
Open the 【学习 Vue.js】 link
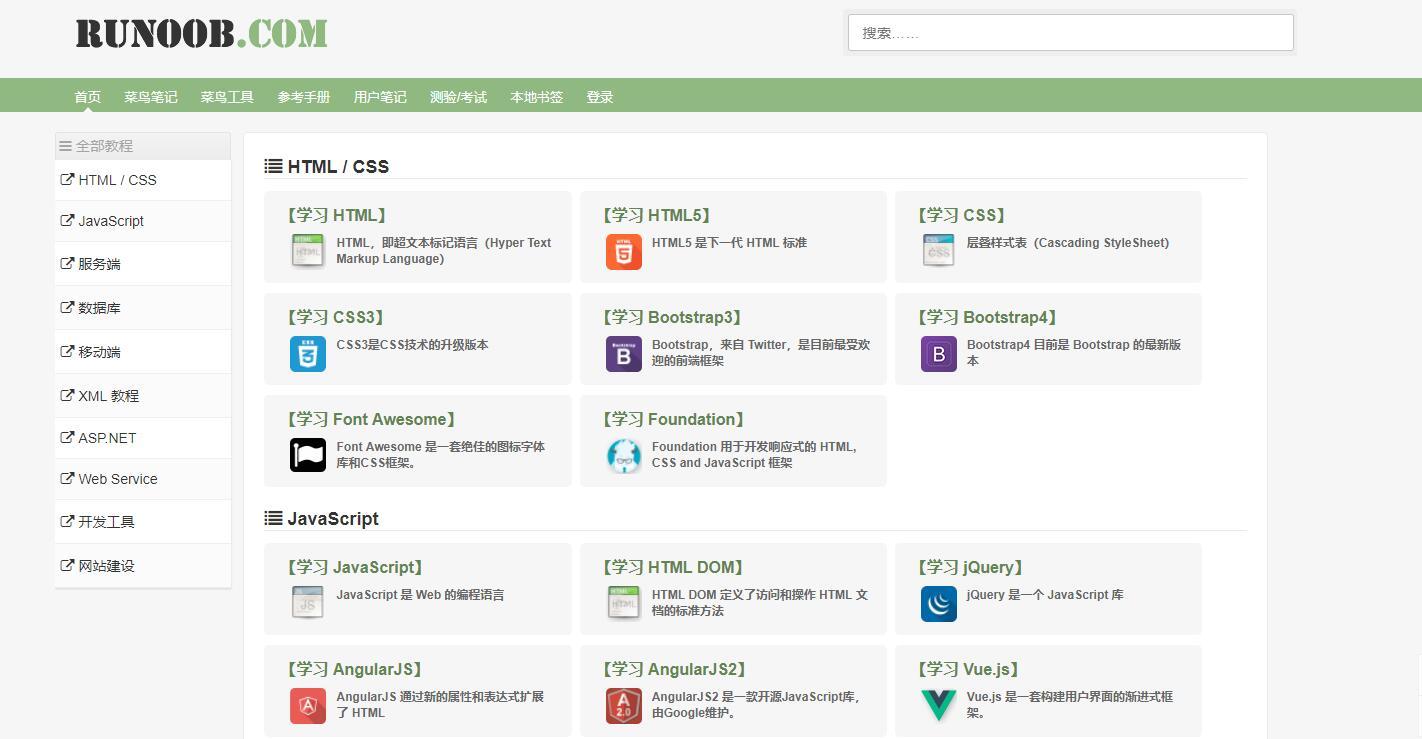(x=968, y=669)
